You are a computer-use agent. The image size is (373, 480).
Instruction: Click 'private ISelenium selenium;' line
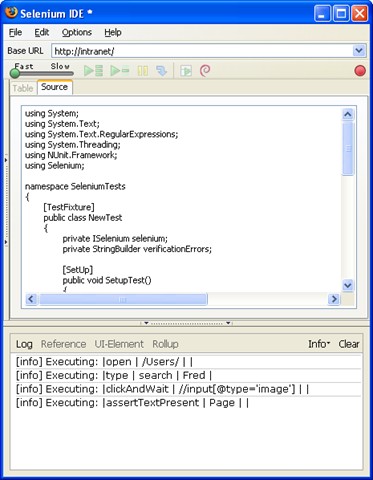[115, 239]
